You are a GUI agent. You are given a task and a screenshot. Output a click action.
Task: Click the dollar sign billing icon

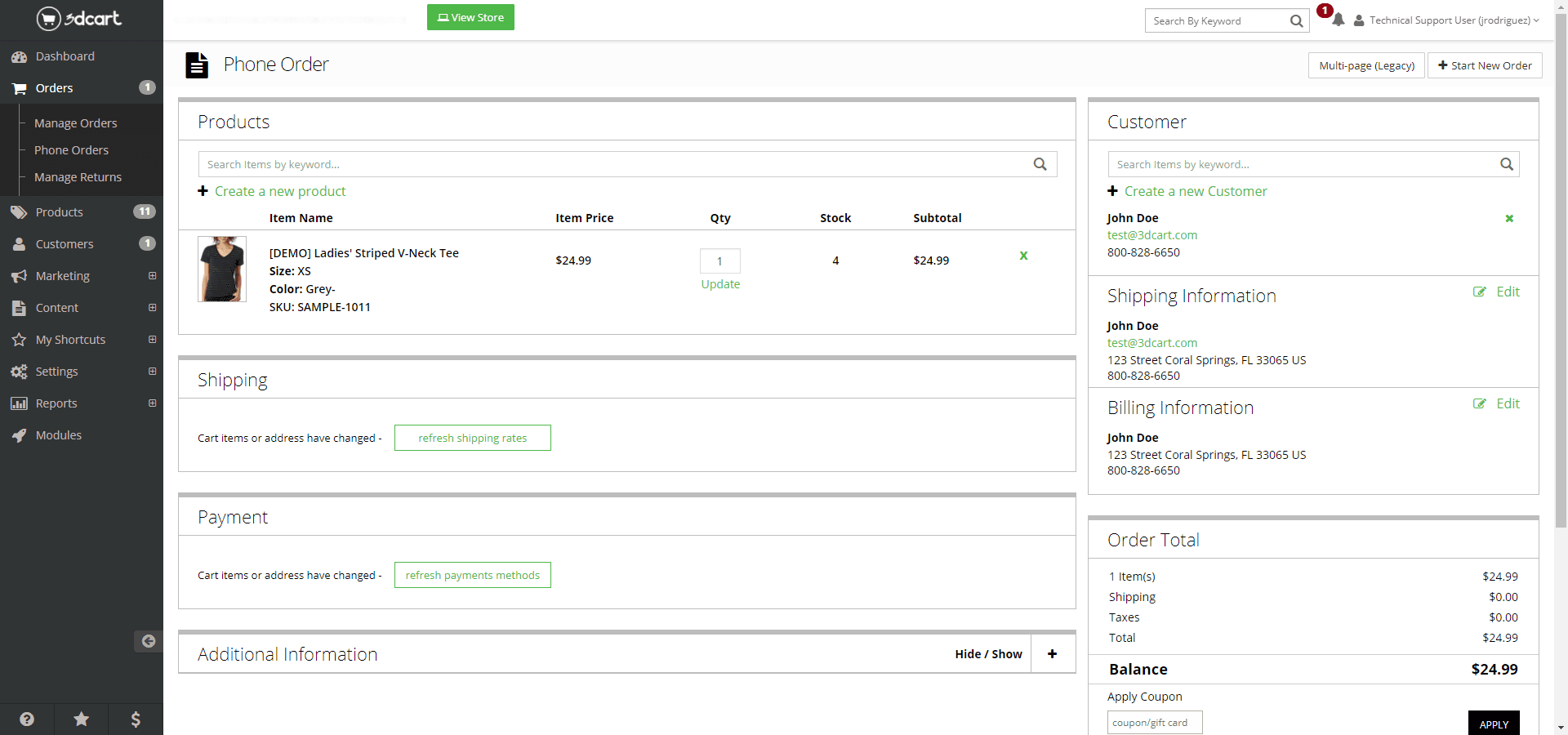click(136, 719)
